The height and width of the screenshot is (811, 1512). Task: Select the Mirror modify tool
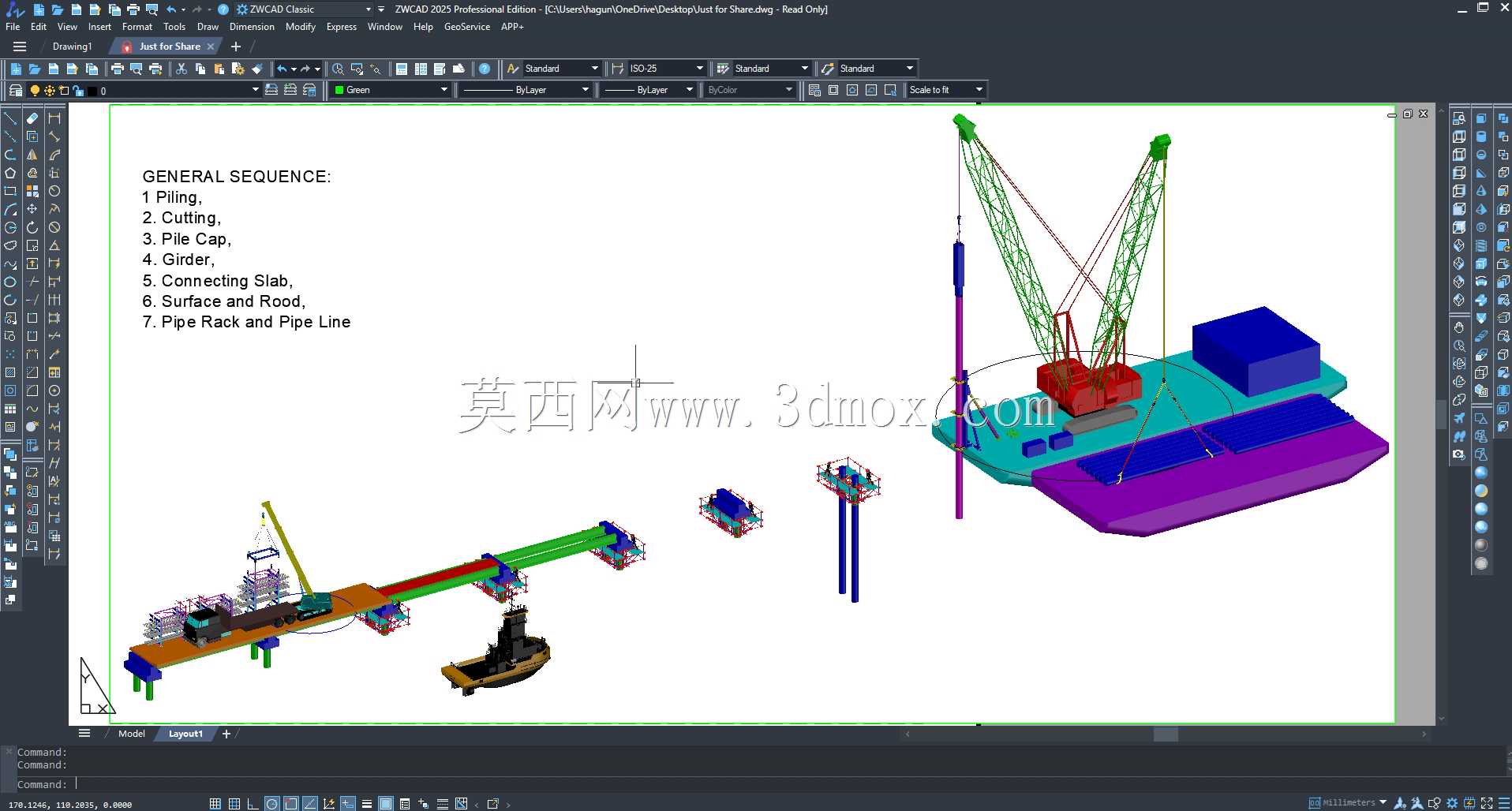[32, 155]
